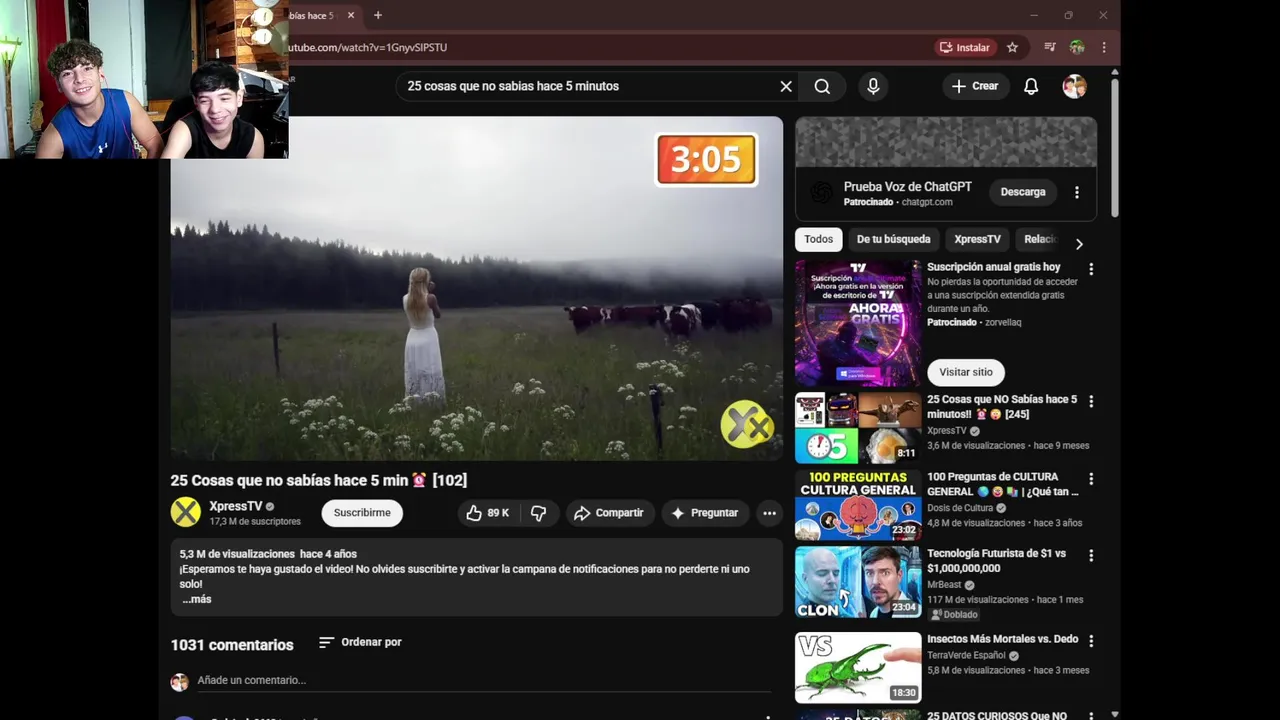Image resolution: width=1280 pixels, height=720 pixels.
Task: Minimize the Chrome window
Action: click(1034, 15)
